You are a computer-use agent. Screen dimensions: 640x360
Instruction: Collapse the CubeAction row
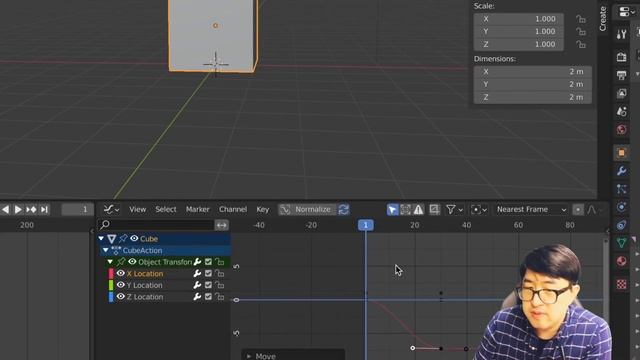106,250
